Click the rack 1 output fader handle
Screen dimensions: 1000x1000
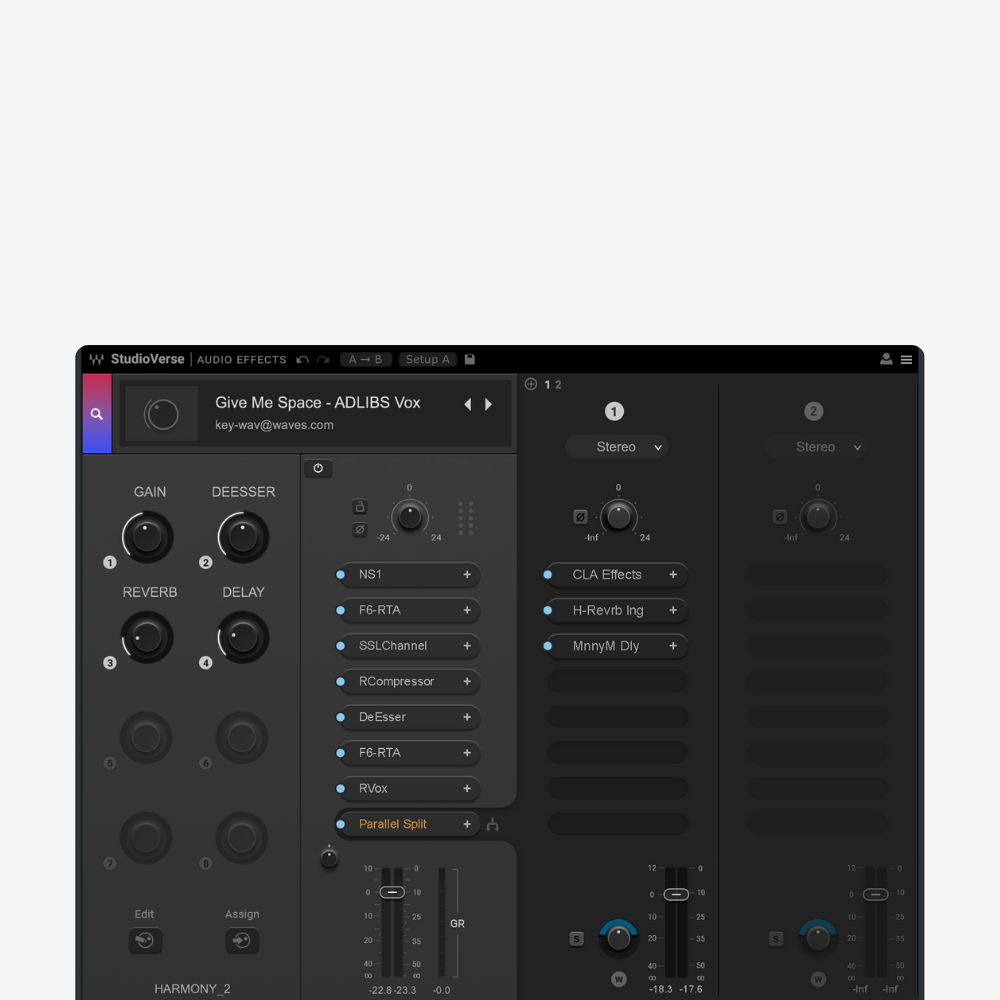(677, 894)
